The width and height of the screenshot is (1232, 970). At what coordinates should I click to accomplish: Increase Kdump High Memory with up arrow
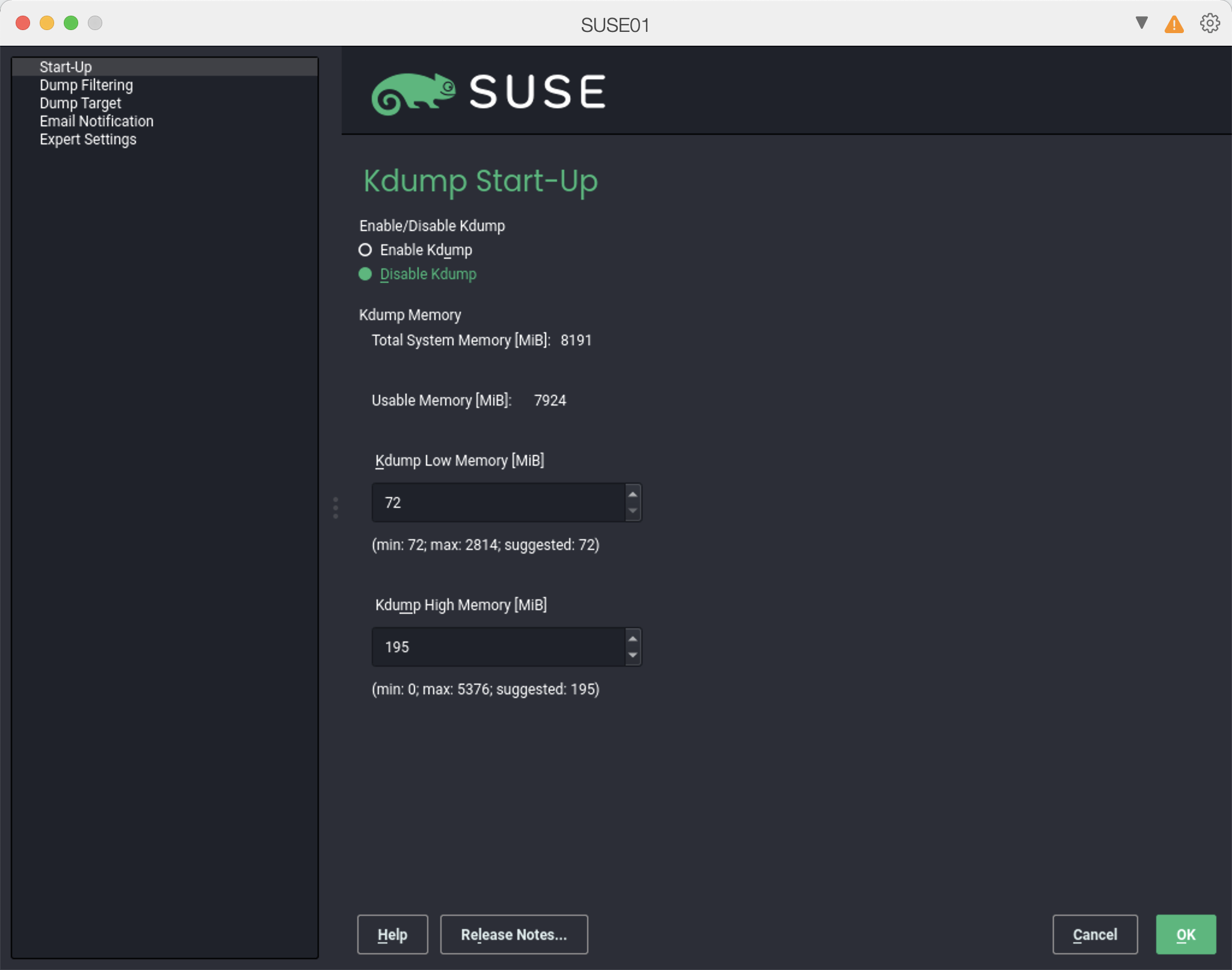coord(633,638)
